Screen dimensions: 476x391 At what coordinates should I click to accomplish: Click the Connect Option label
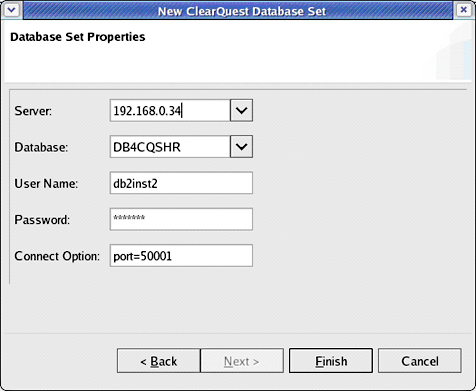[57, 256]
